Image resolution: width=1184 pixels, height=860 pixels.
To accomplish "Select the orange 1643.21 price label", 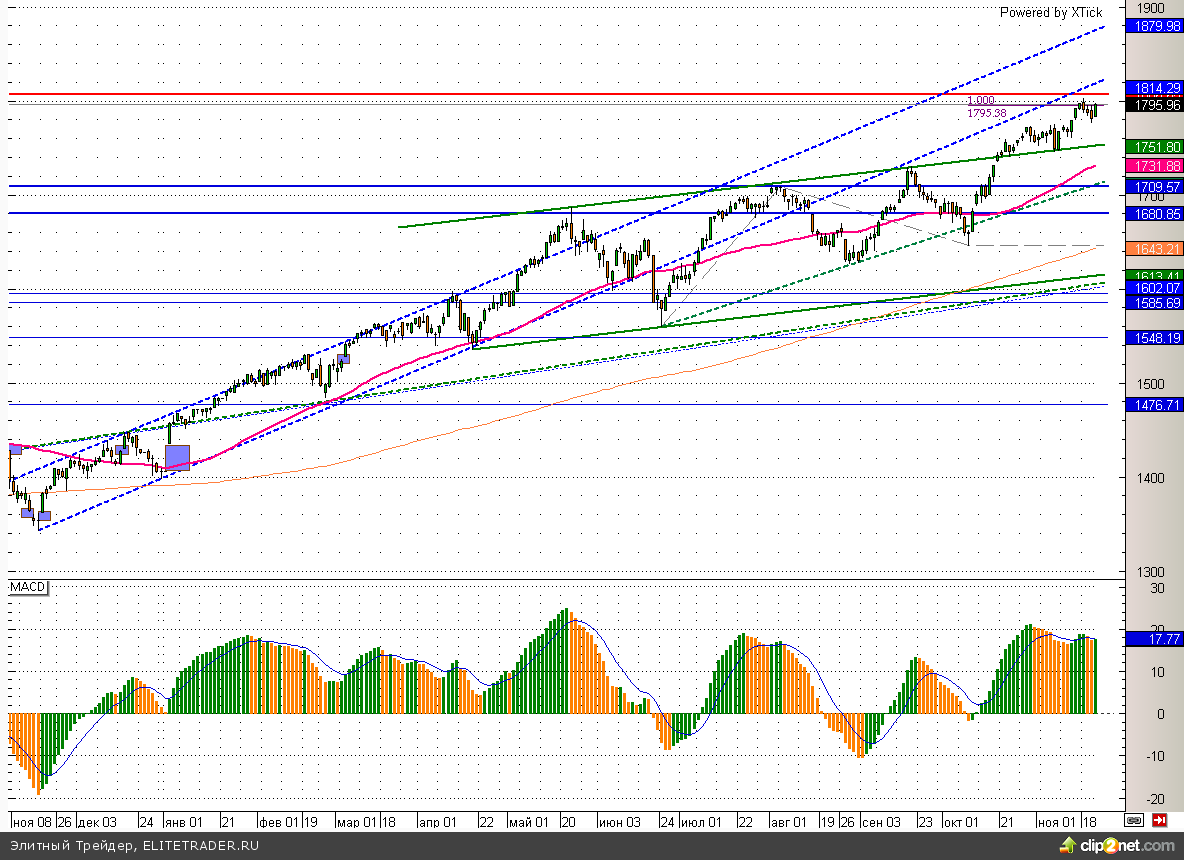I will (1154, 248).
